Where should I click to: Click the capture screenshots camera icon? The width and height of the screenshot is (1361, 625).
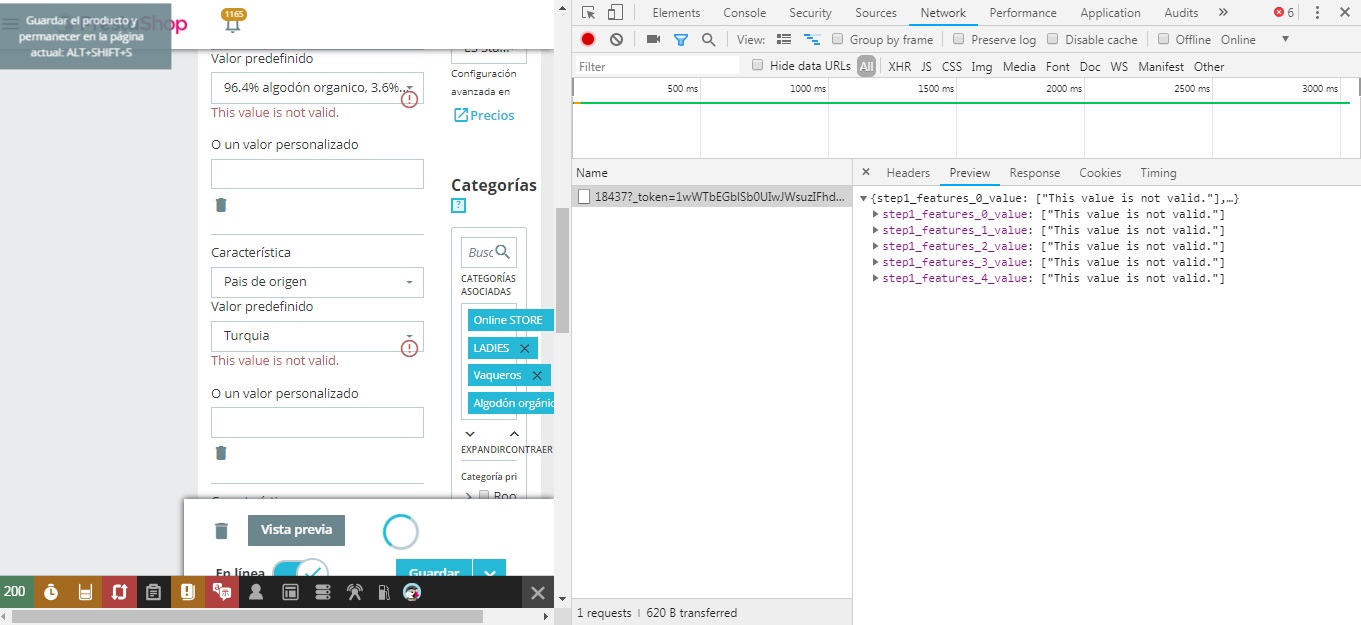coord(653,40)
